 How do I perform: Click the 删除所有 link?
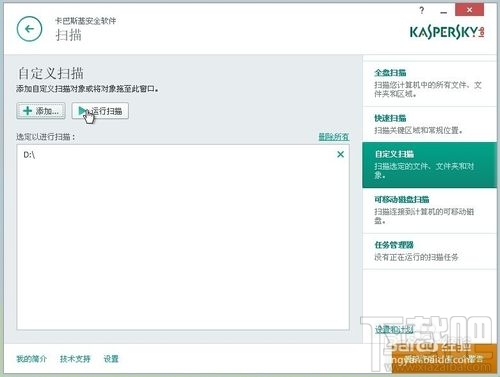point(334,137)
